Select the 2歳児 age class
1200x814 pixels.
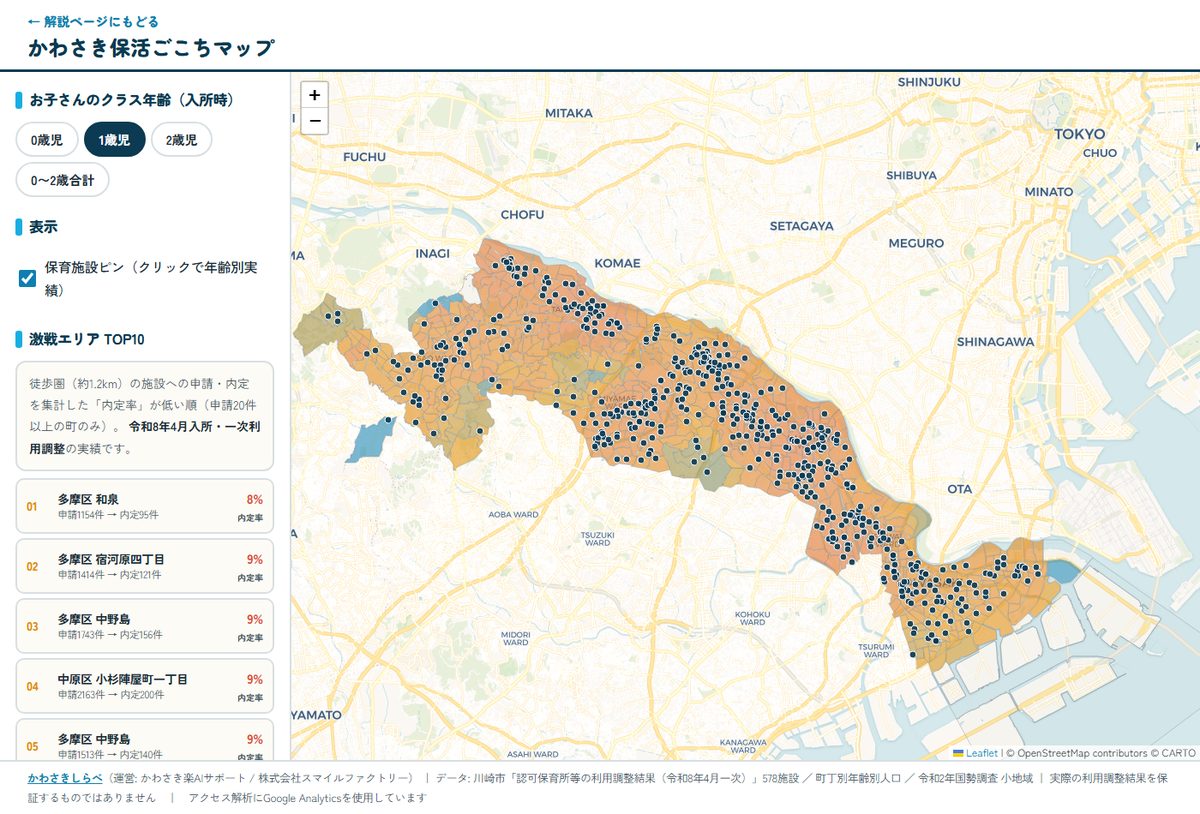(181, 140)
